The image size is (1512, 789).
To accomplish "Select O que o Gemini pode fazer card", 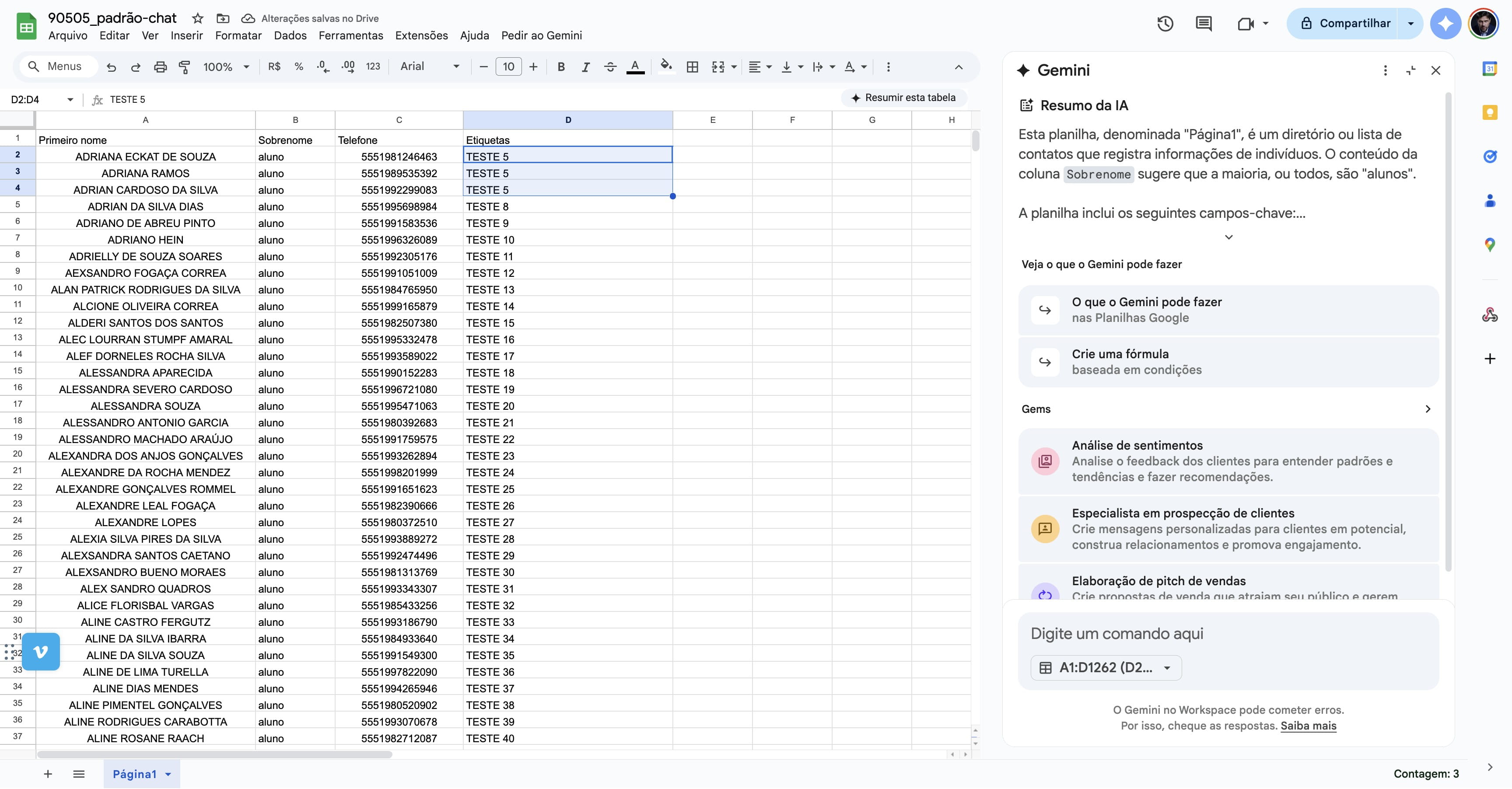I will point(1228,310).
